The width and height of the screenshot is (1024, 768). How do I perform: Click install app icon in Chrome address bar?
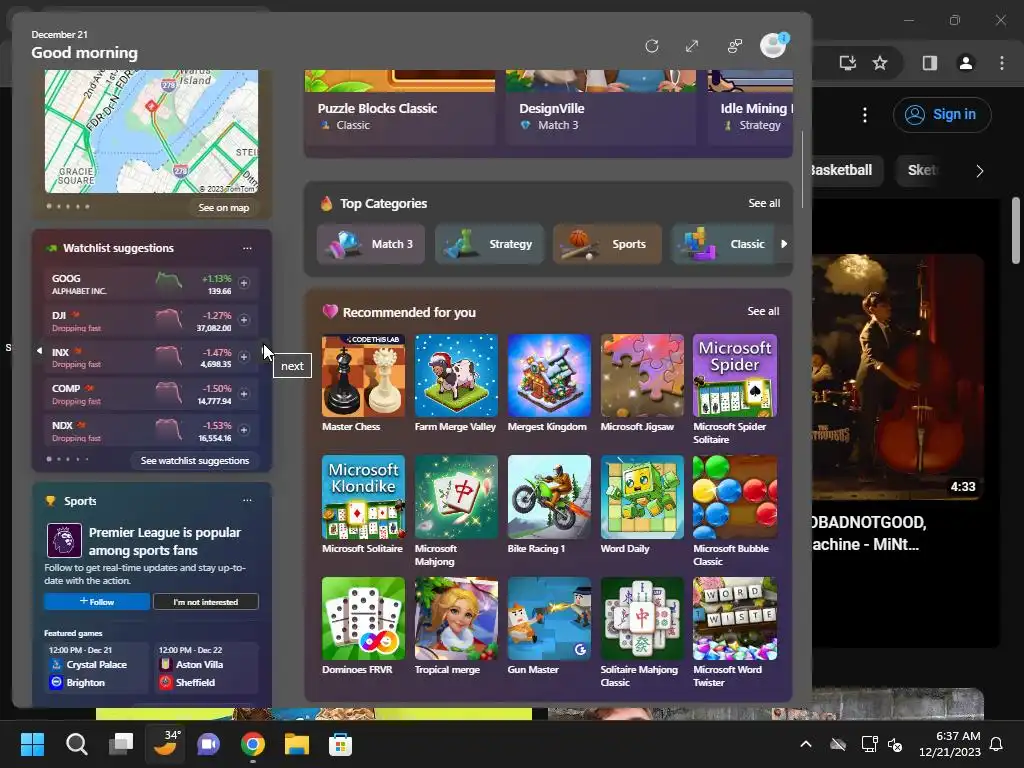[848, 63]
